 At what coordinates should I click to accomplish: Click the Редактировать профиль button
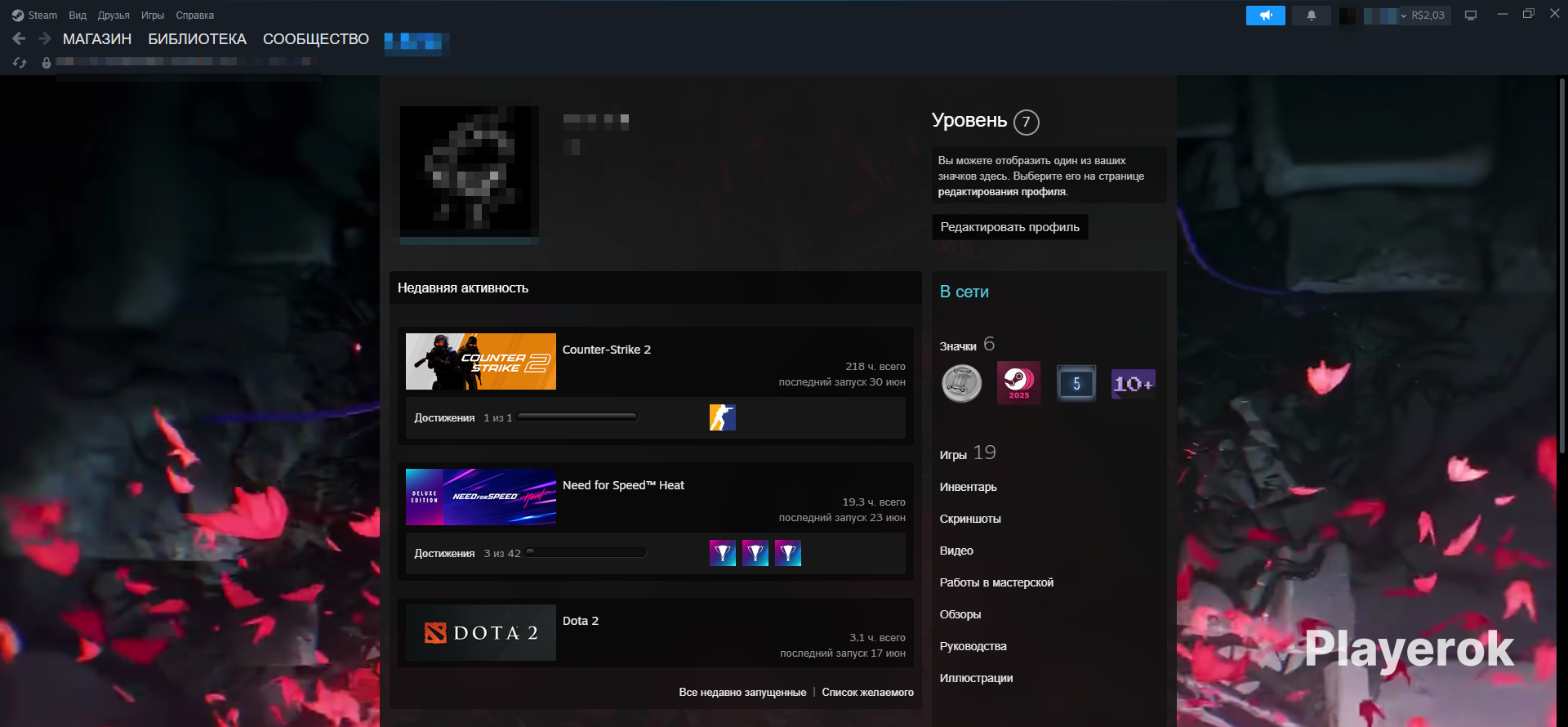tap(1010, 227)
